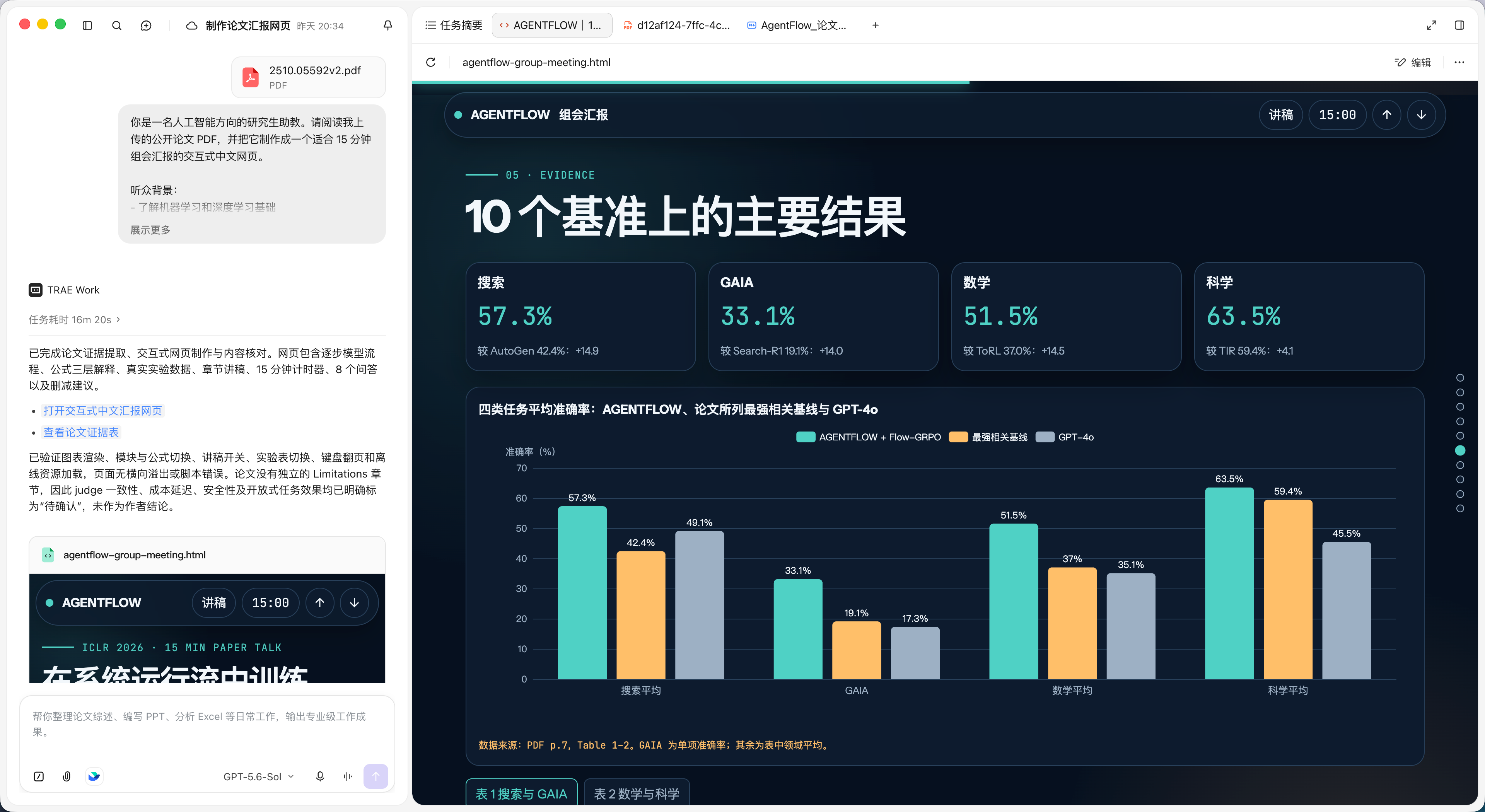Send the message with the purple arrow button
Image resolution: width=1485 pixels, height=812 pixels.
click(375, 776)
